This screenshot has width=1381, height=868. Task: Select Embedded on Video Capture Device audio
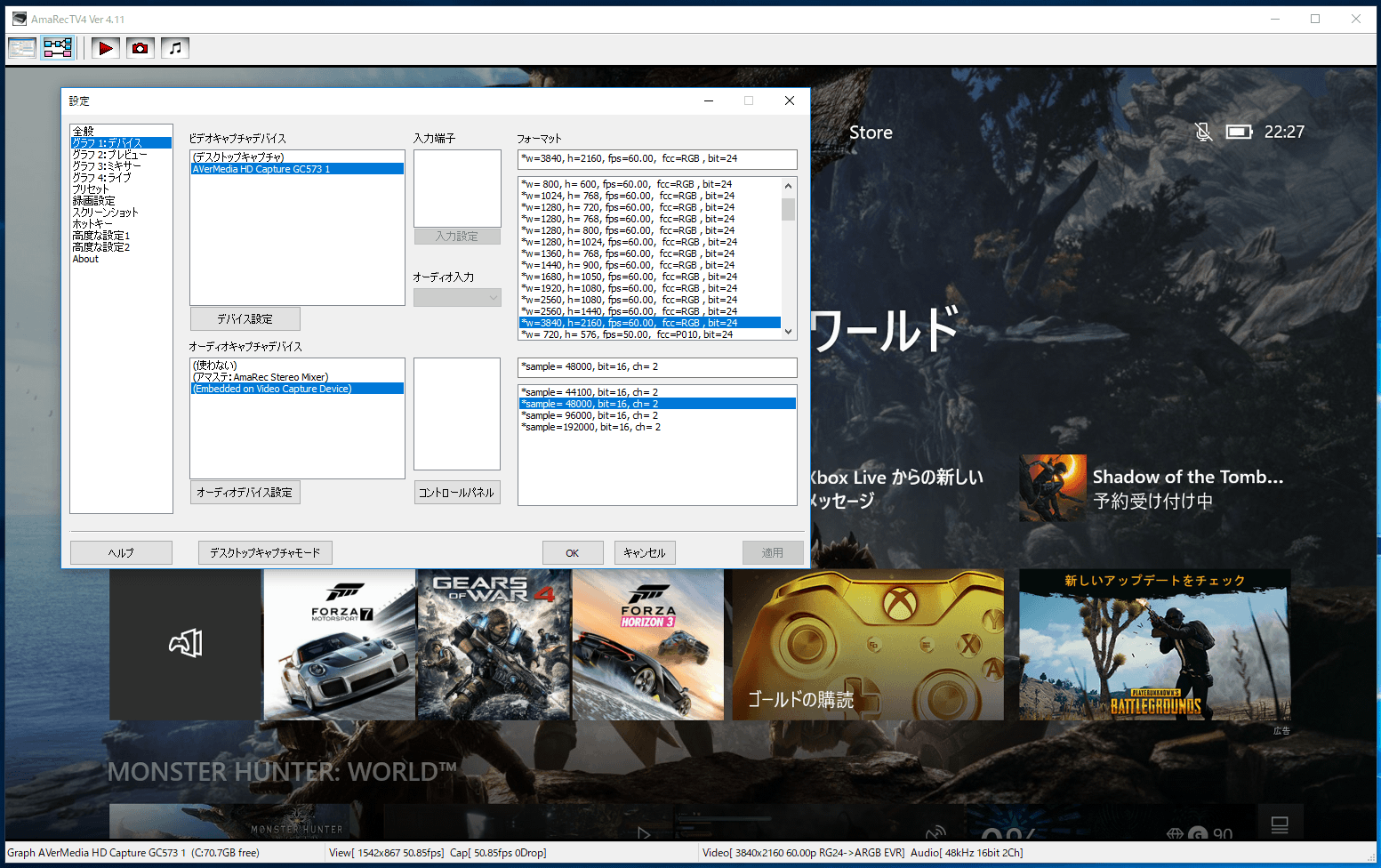[297, 389]
